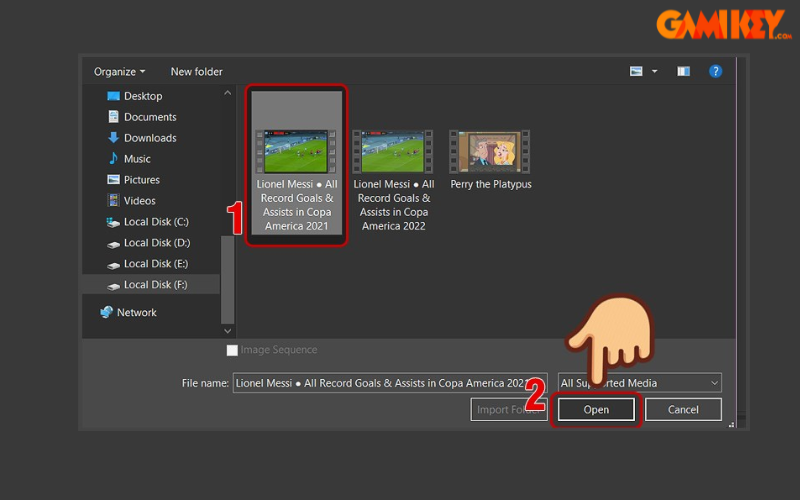Open Documents in sidebar

(150, 117)
